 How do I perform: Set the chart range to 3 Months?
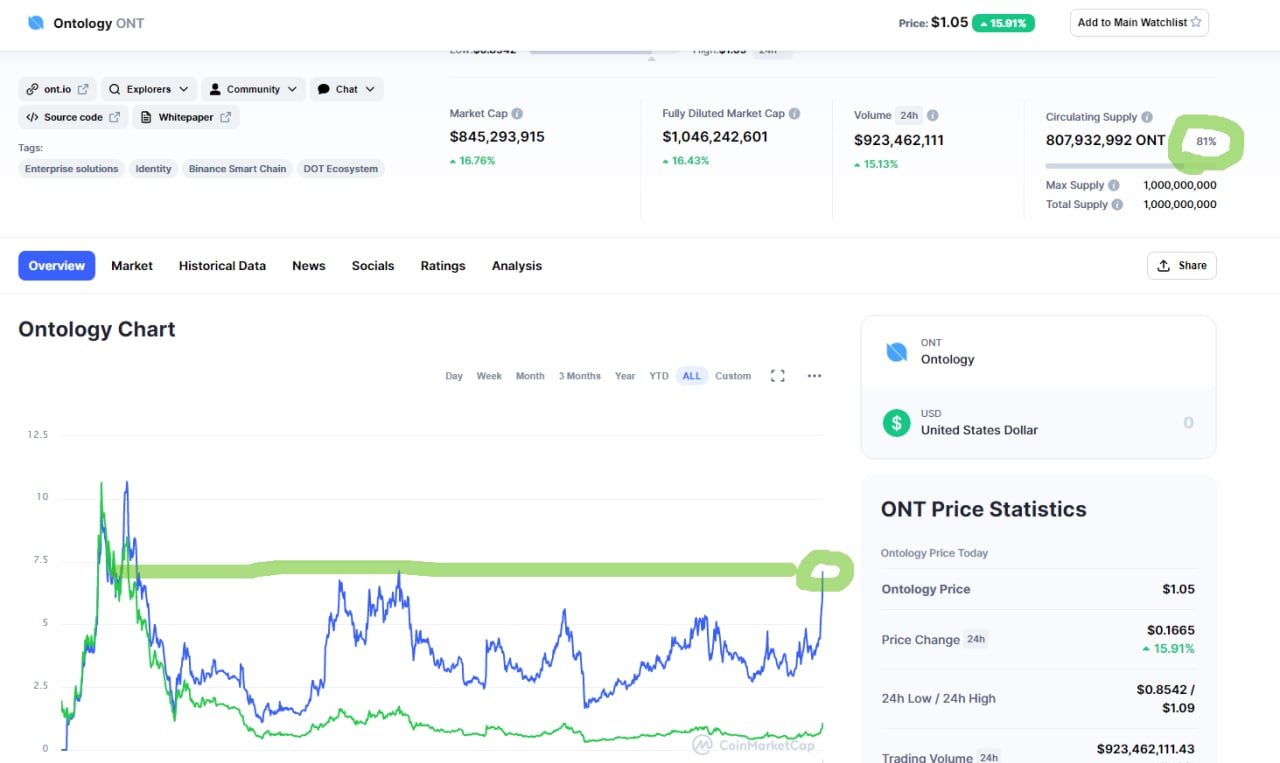[580, 376]
